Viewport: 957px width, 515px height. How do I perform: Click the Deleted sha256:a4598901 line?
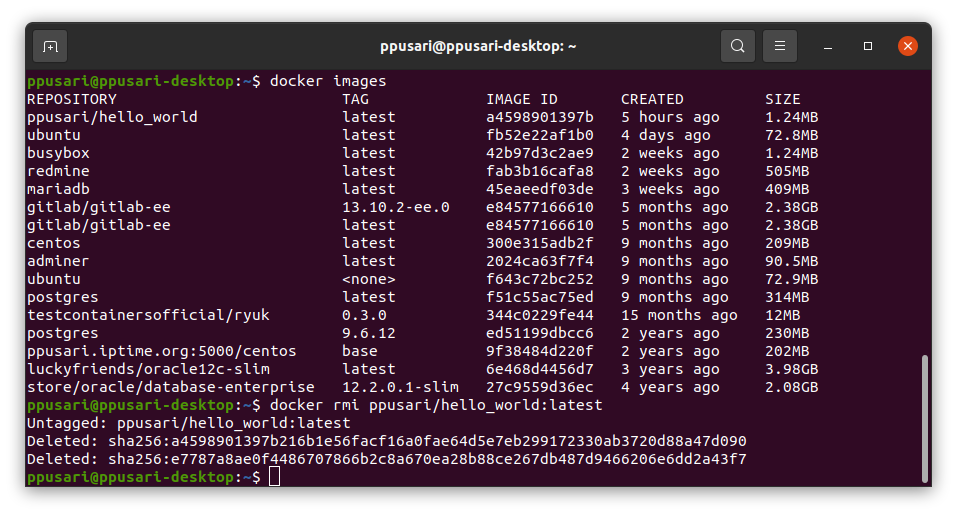[x=386, y=441]
